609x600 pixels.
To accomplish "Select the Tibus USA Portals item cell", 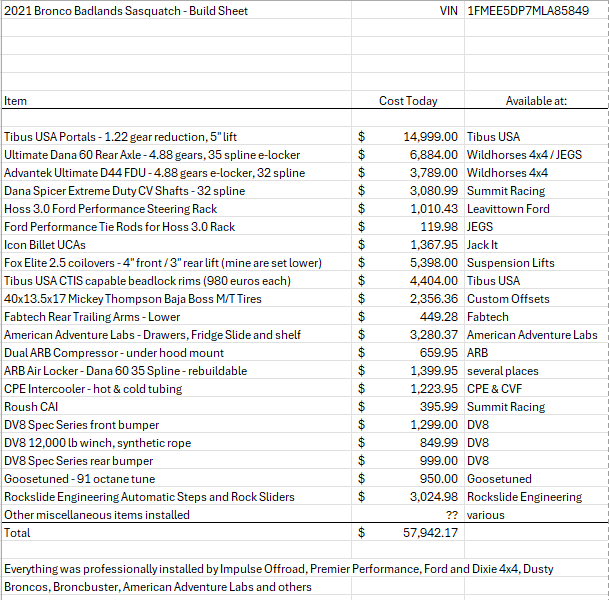I will (x=176, y=137).
